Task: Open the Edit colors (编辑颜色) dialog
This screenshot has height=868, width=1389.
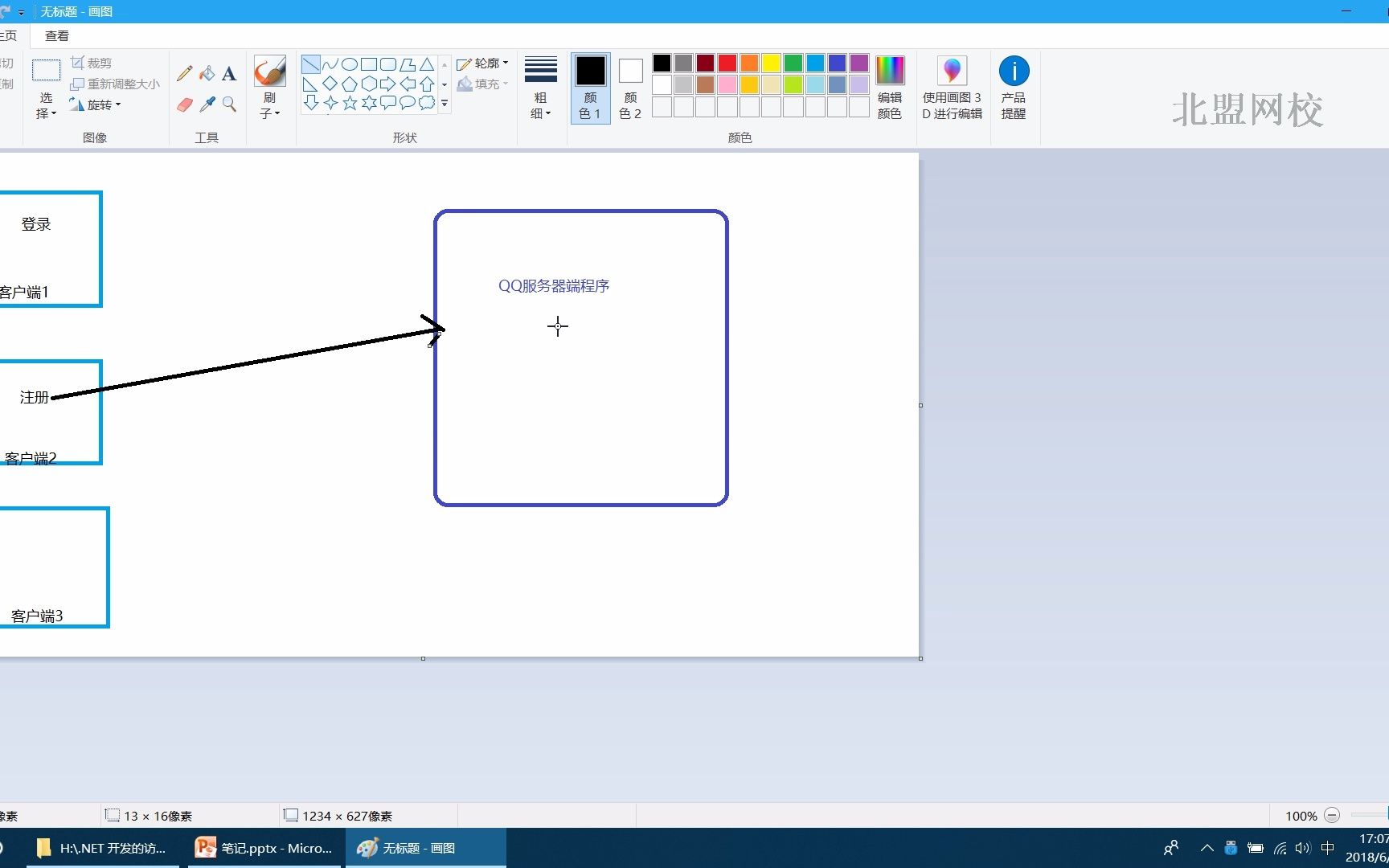Action: [x=890, y=88]
